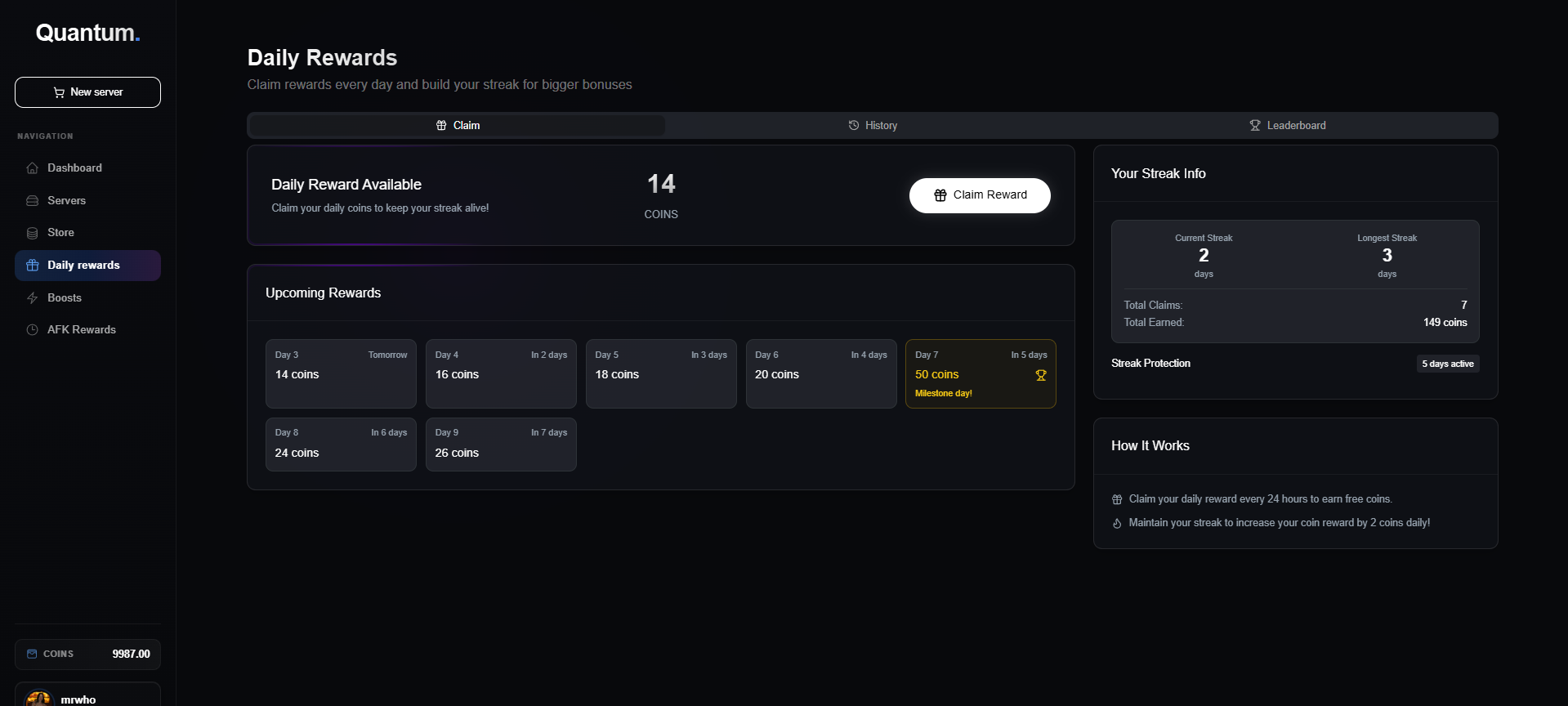Click the Store coins-stack icon
This screenshot has width=1568, height=706.
[33, 233]
